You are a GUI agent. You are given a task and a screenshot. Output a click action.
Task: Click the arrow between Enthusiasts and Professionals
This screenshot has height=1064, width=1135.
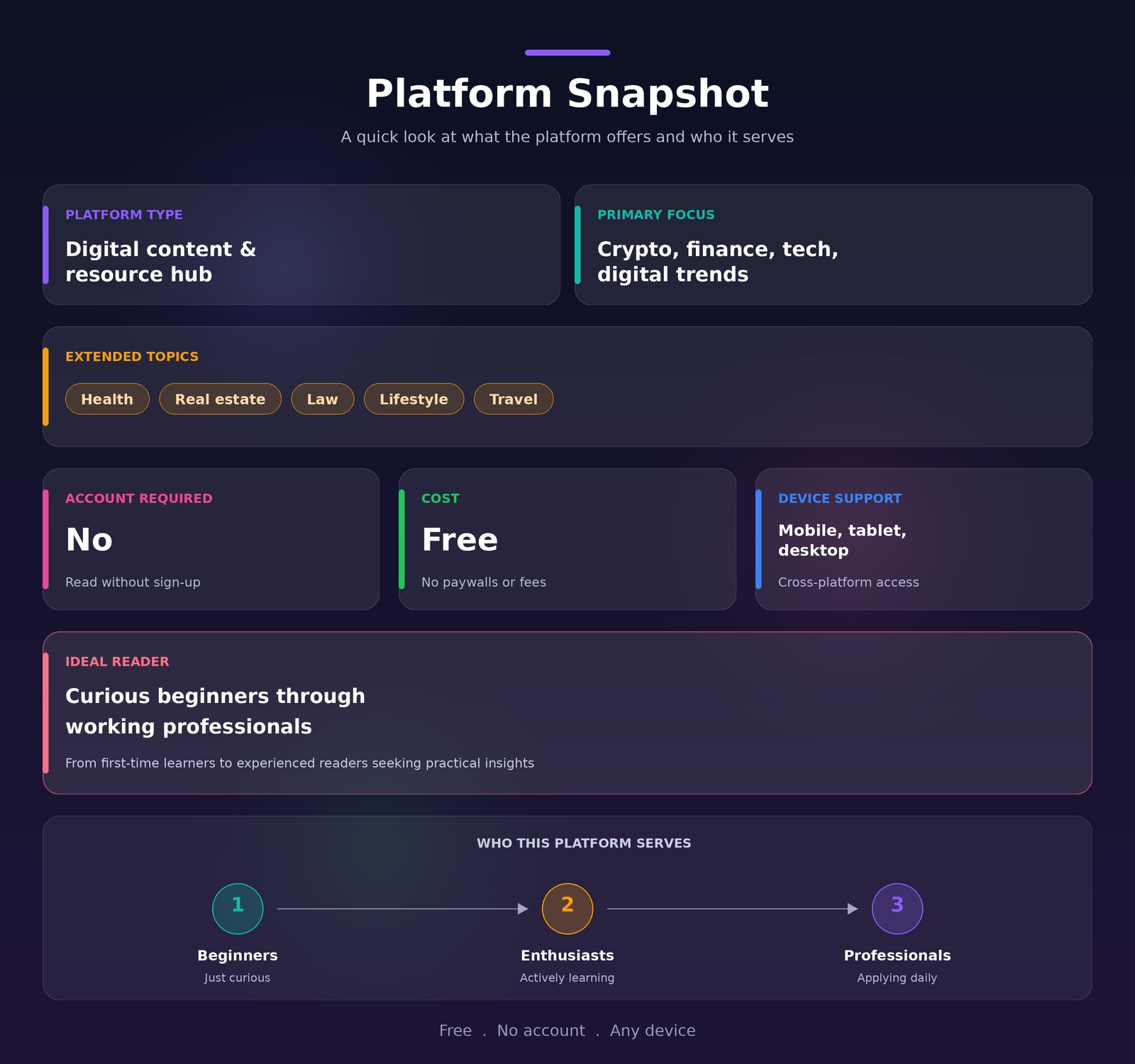tap(732, 909)
